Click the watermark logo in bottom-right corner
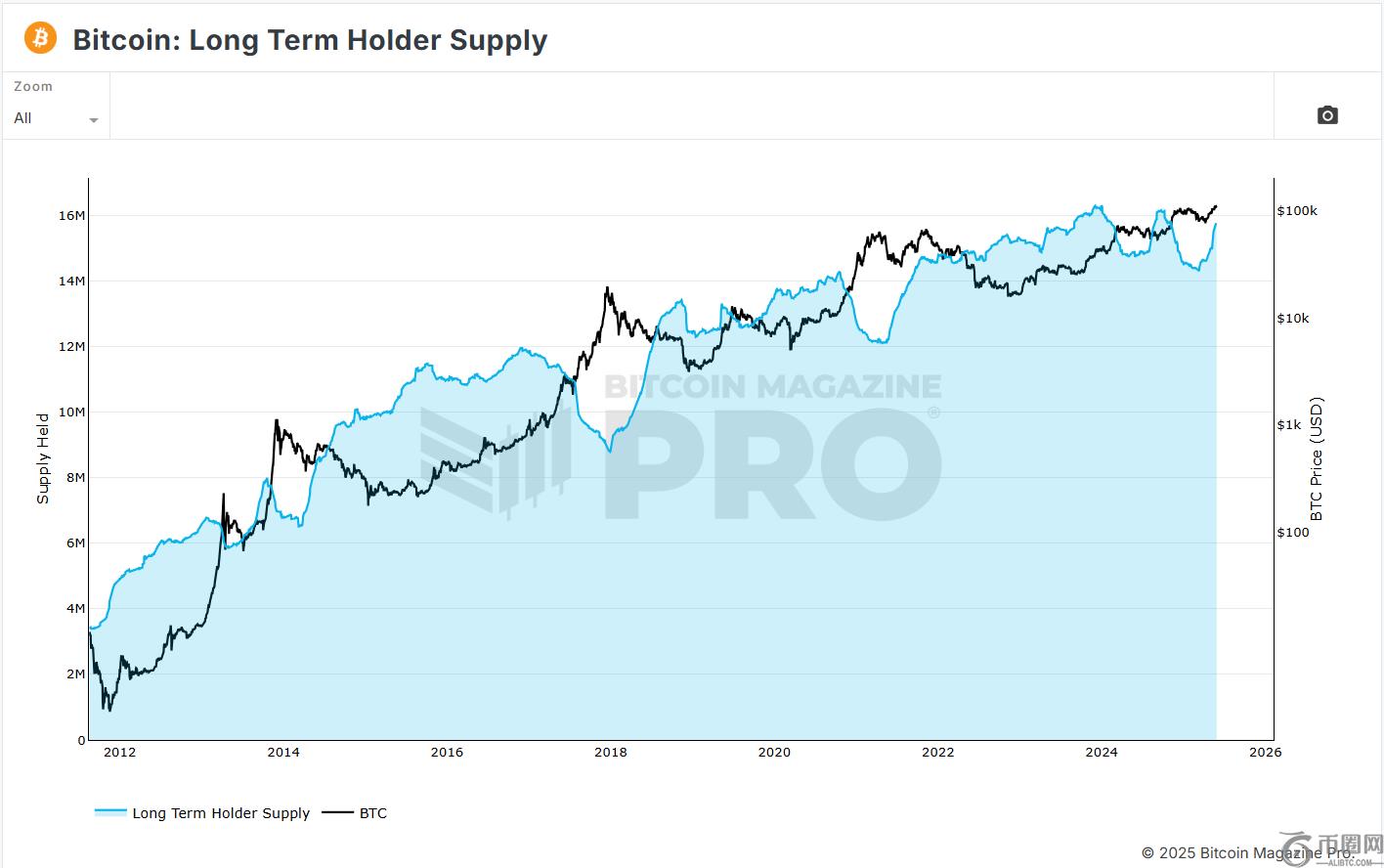This screenshot has width=1384, height=868. [1334, 848]
